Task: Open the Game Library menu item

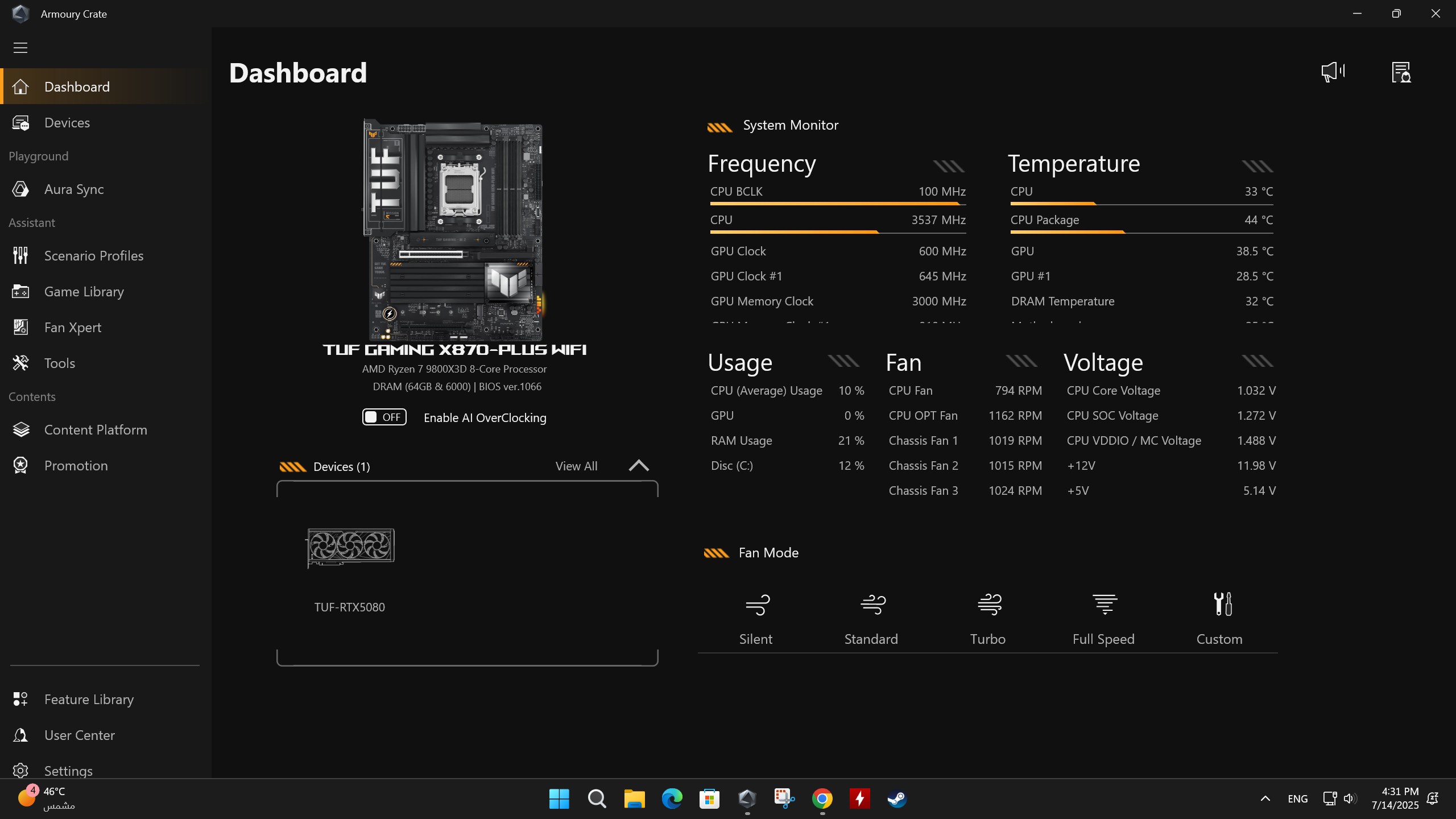Action: pos(105,292)
